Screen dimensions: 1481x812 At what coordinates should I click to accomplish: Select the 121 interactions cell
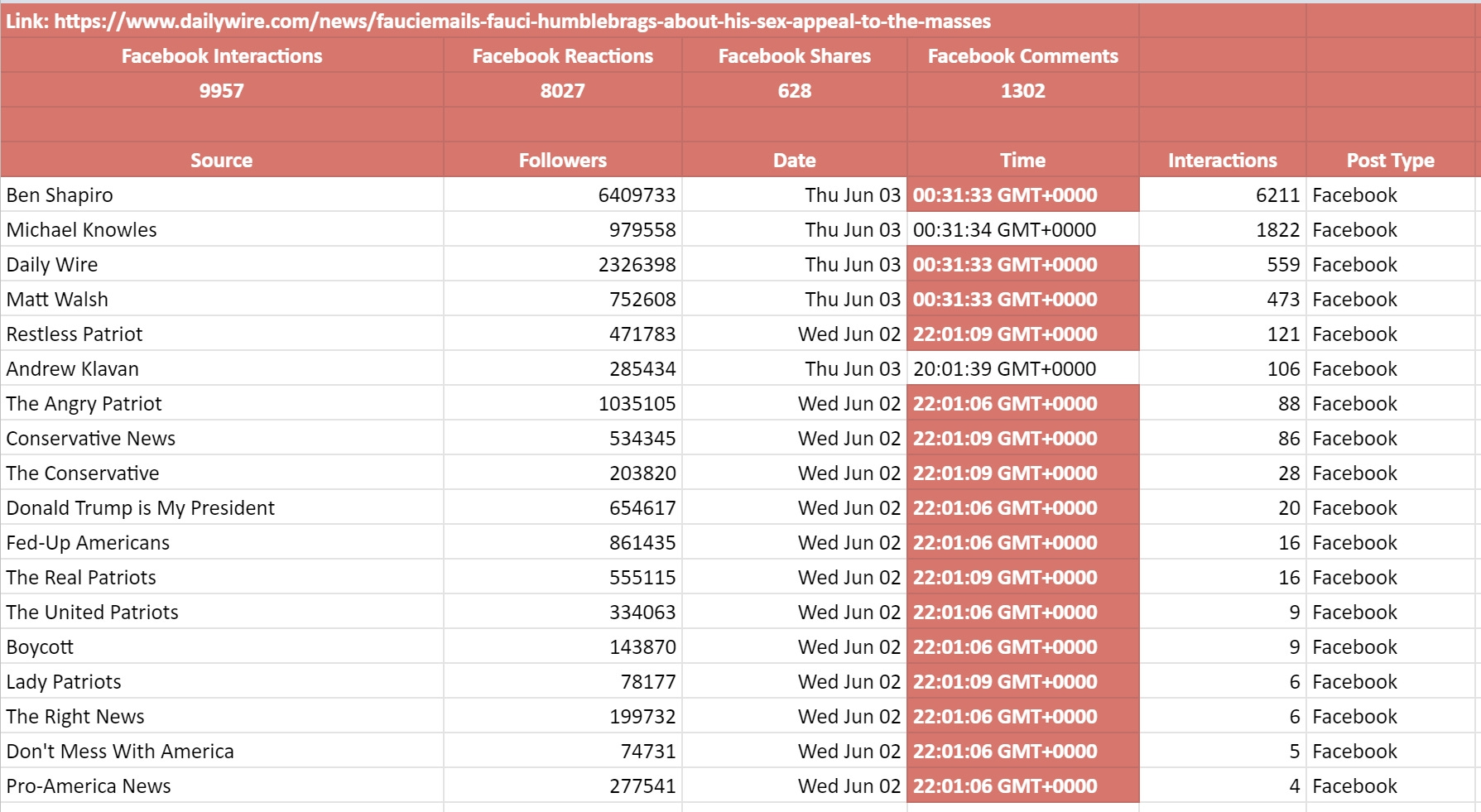1223,334
